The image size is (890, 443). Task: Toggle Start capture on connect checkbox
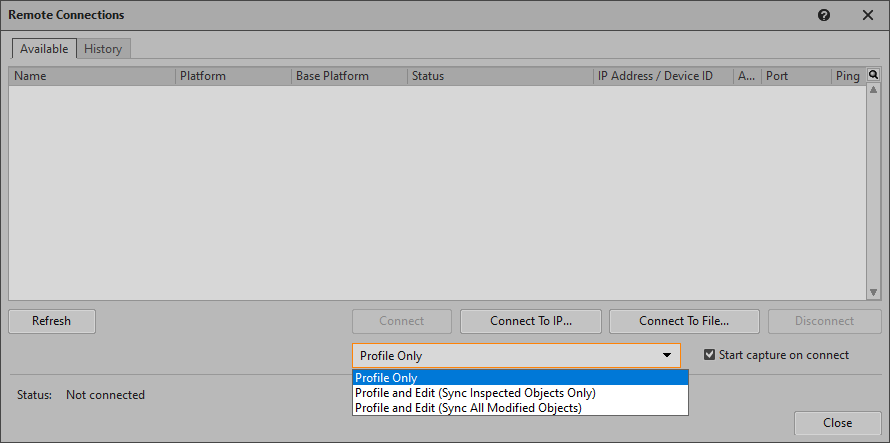click(x=710, y=355)
